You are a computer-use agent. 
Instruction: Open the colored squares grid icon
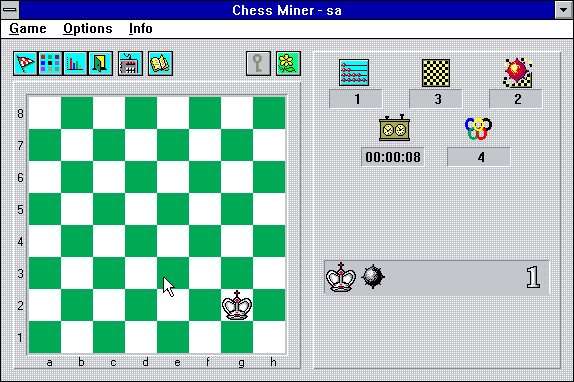[x=50, y=64]
